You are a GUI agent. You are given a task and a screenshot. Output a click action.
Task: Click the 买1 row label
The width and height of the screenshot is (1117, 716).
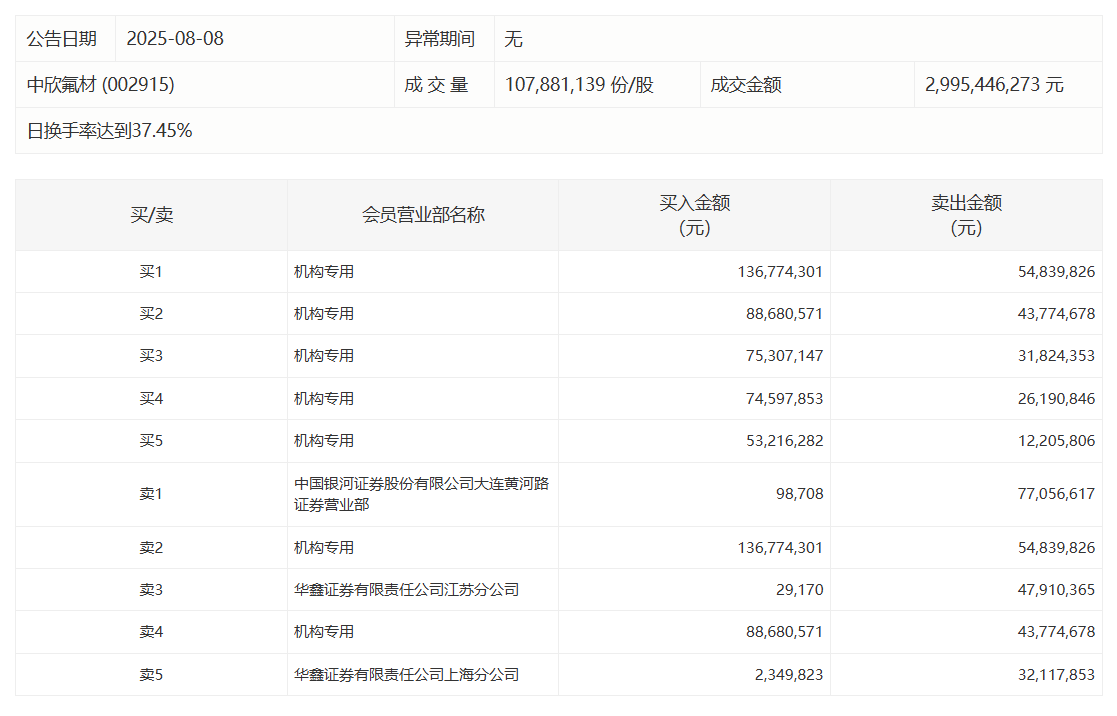(151, 271)
